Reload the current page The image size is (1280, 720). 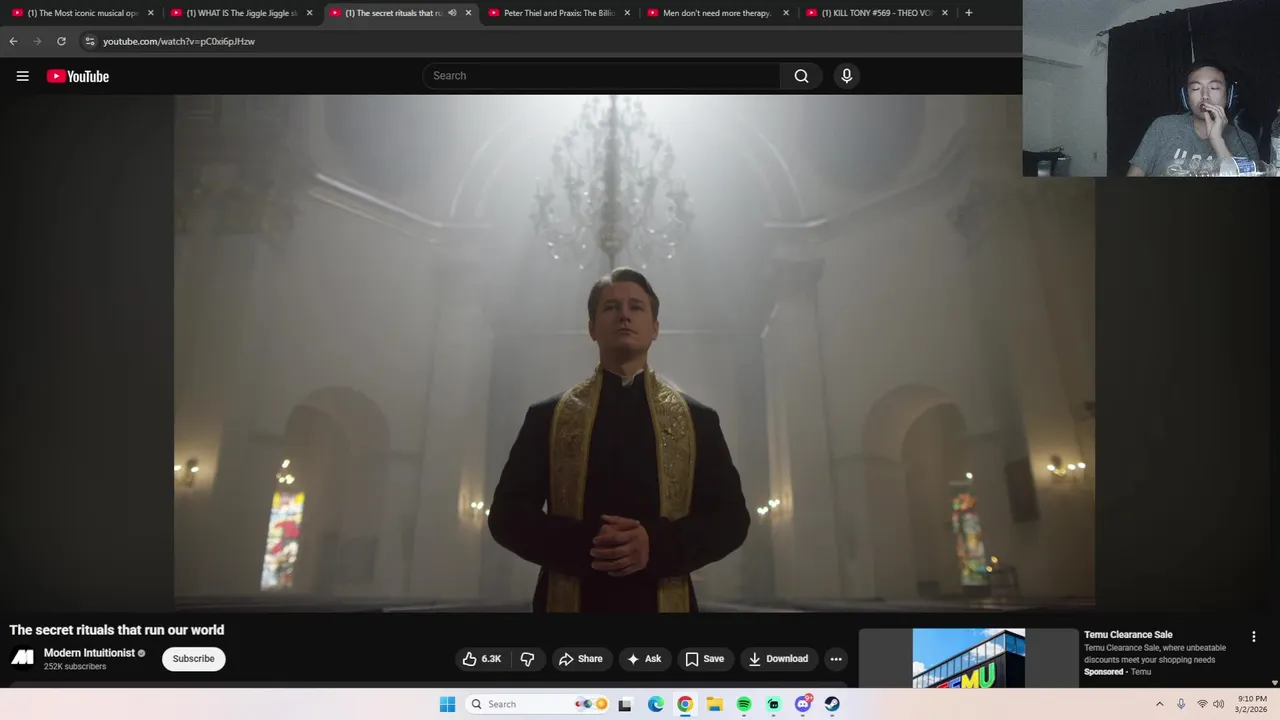(61, 41)
